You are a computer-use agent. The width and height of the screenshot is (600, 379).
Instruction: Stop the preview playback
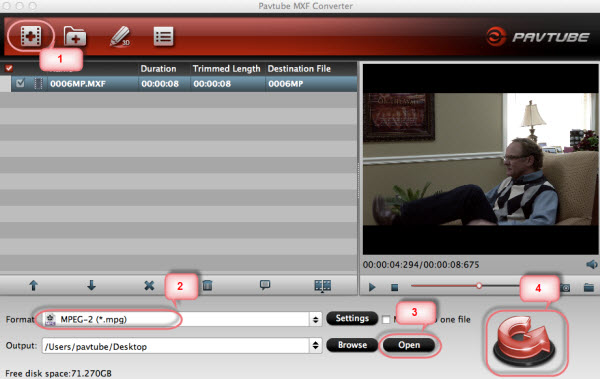395,287
